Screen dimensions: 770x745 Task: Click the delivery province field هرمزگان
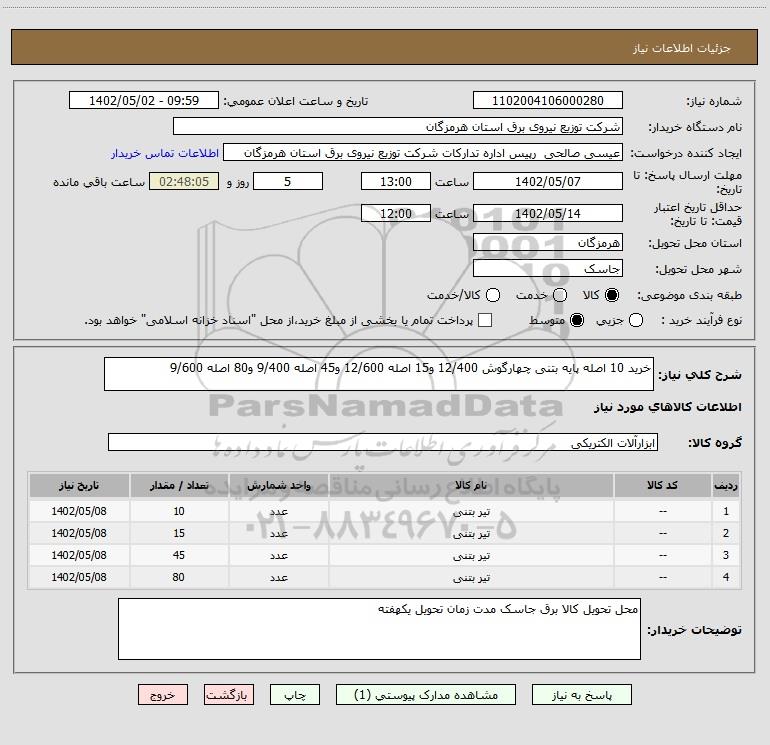tap(548, 243)
